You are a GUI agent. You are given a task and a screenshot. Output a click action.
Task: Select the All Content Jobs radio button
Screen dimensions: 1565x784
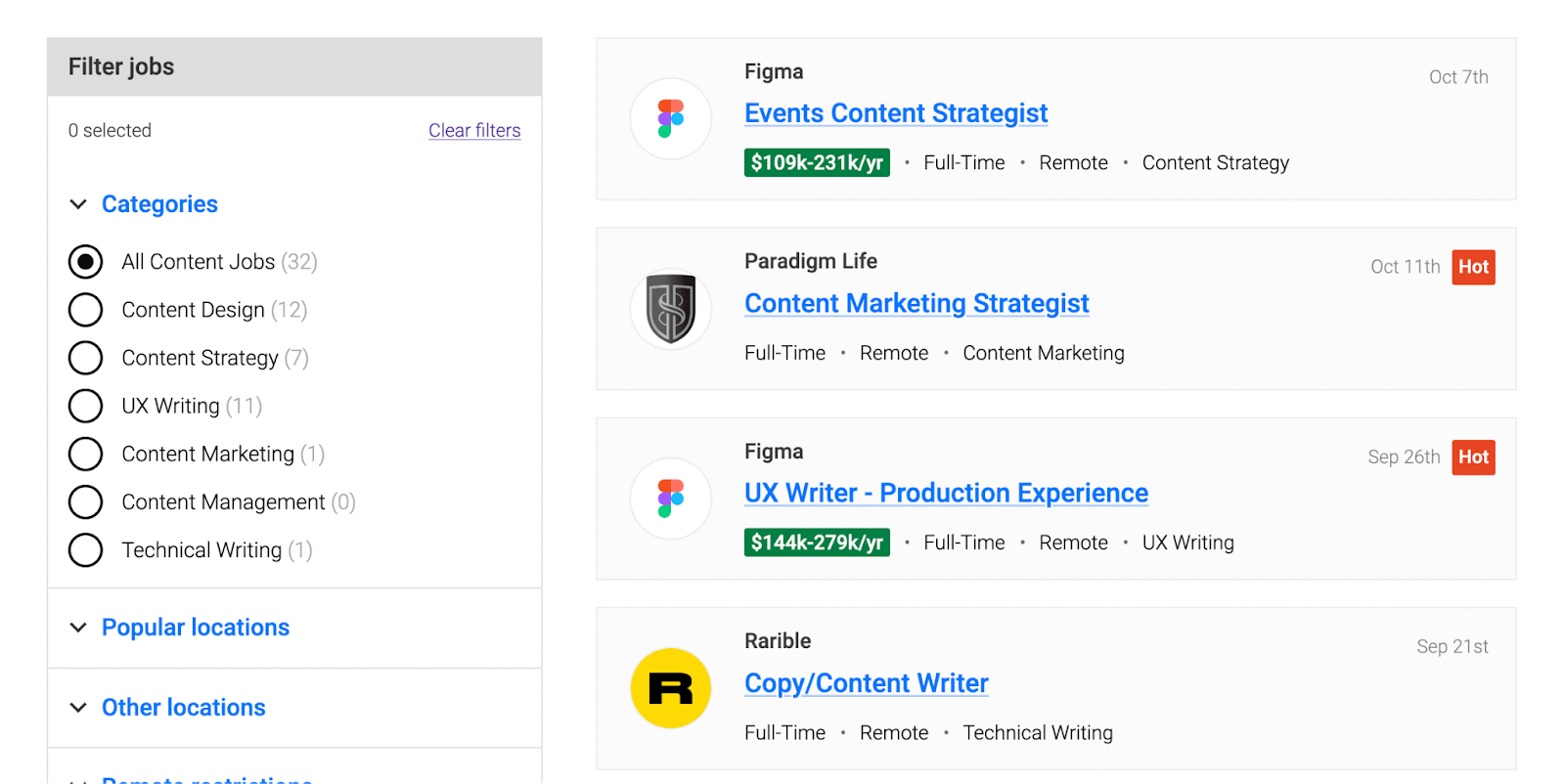(86, 262)
